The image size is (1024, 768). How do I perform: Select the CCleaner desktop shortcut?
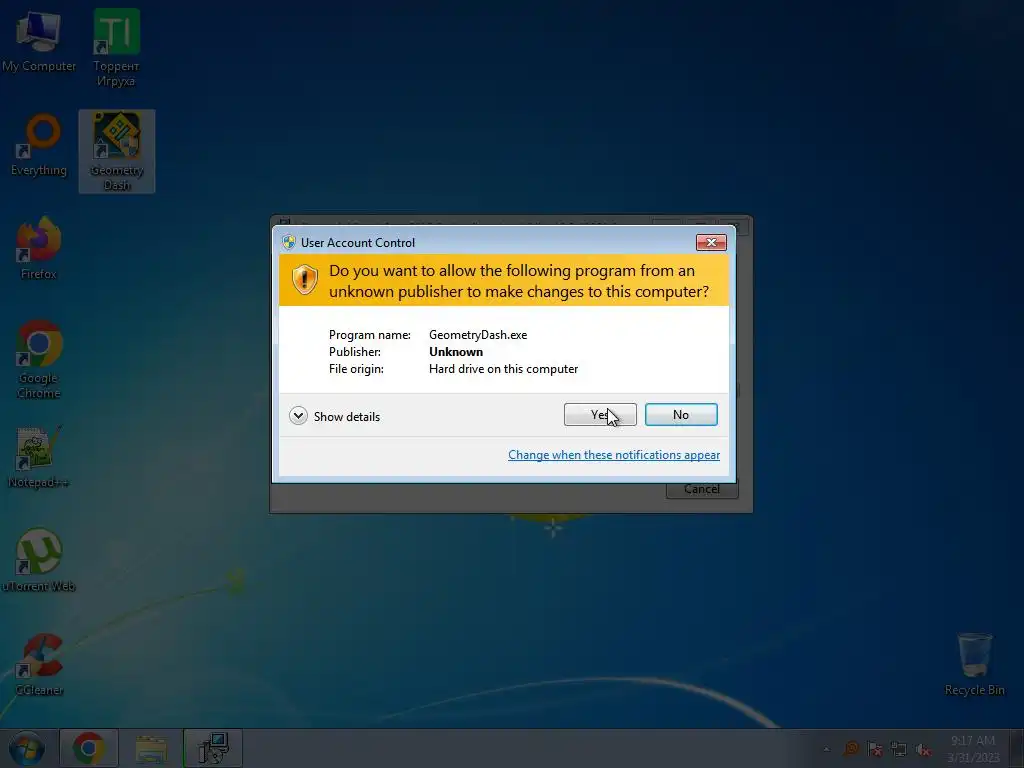[39, 665]
